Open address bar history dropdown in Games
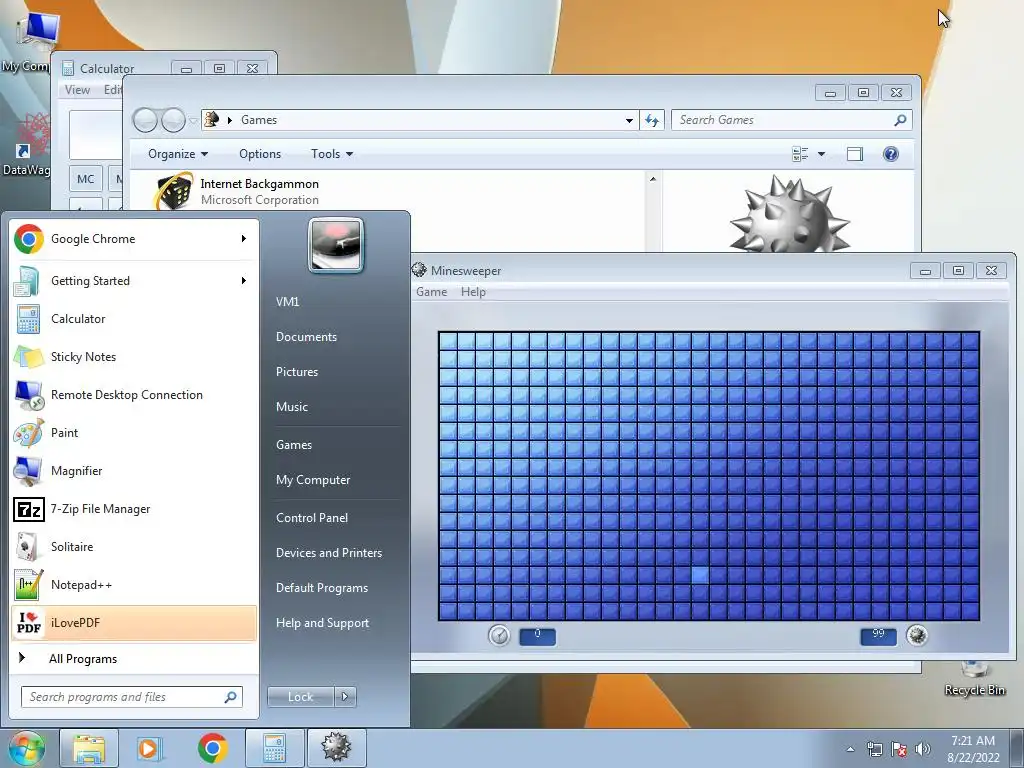 click(629, 120)
